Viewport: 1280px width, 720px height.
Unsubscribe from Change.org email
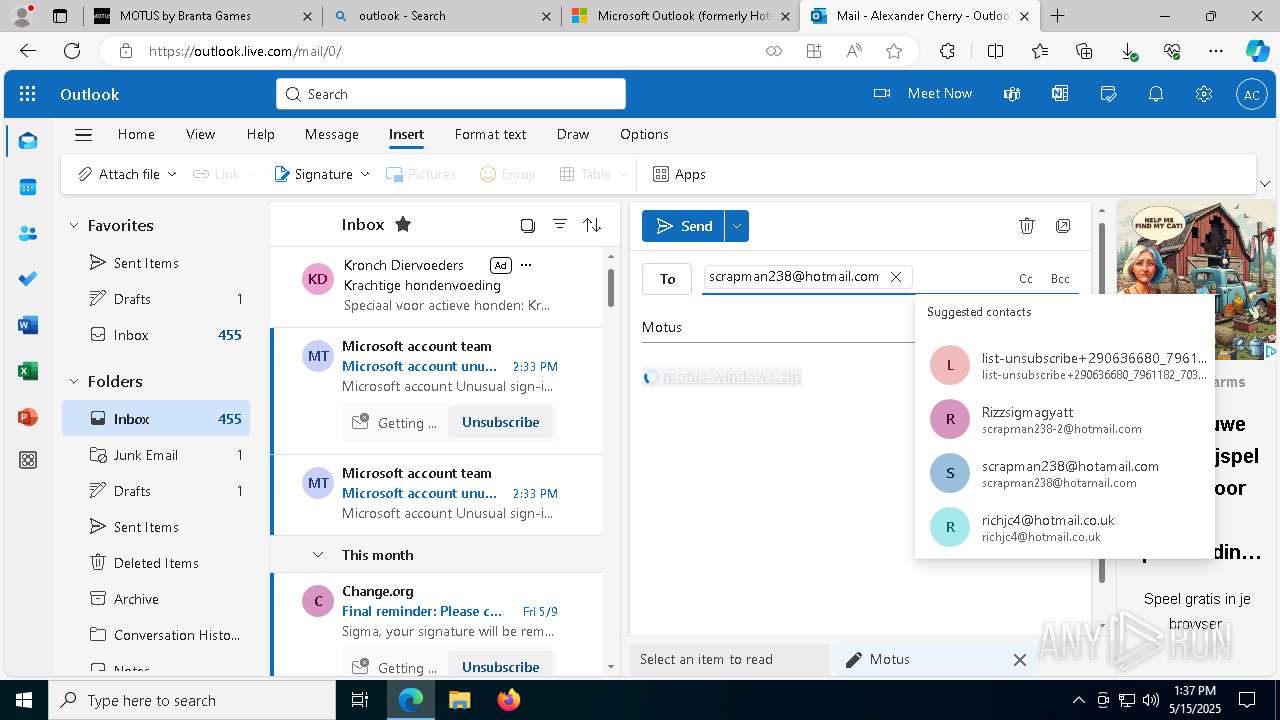coord(500,667)
